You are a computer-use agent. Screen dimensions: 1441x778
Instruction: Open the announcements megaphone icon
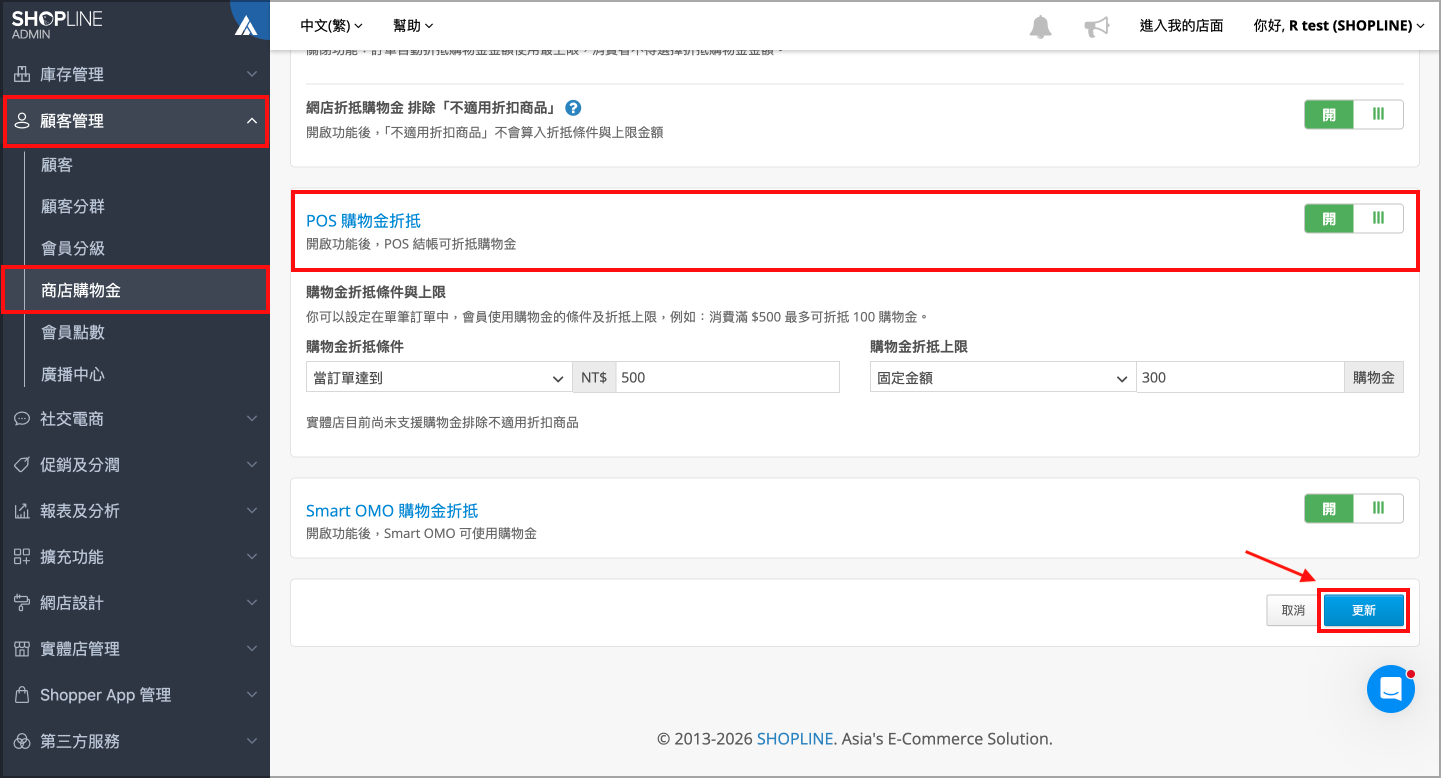1097,26
